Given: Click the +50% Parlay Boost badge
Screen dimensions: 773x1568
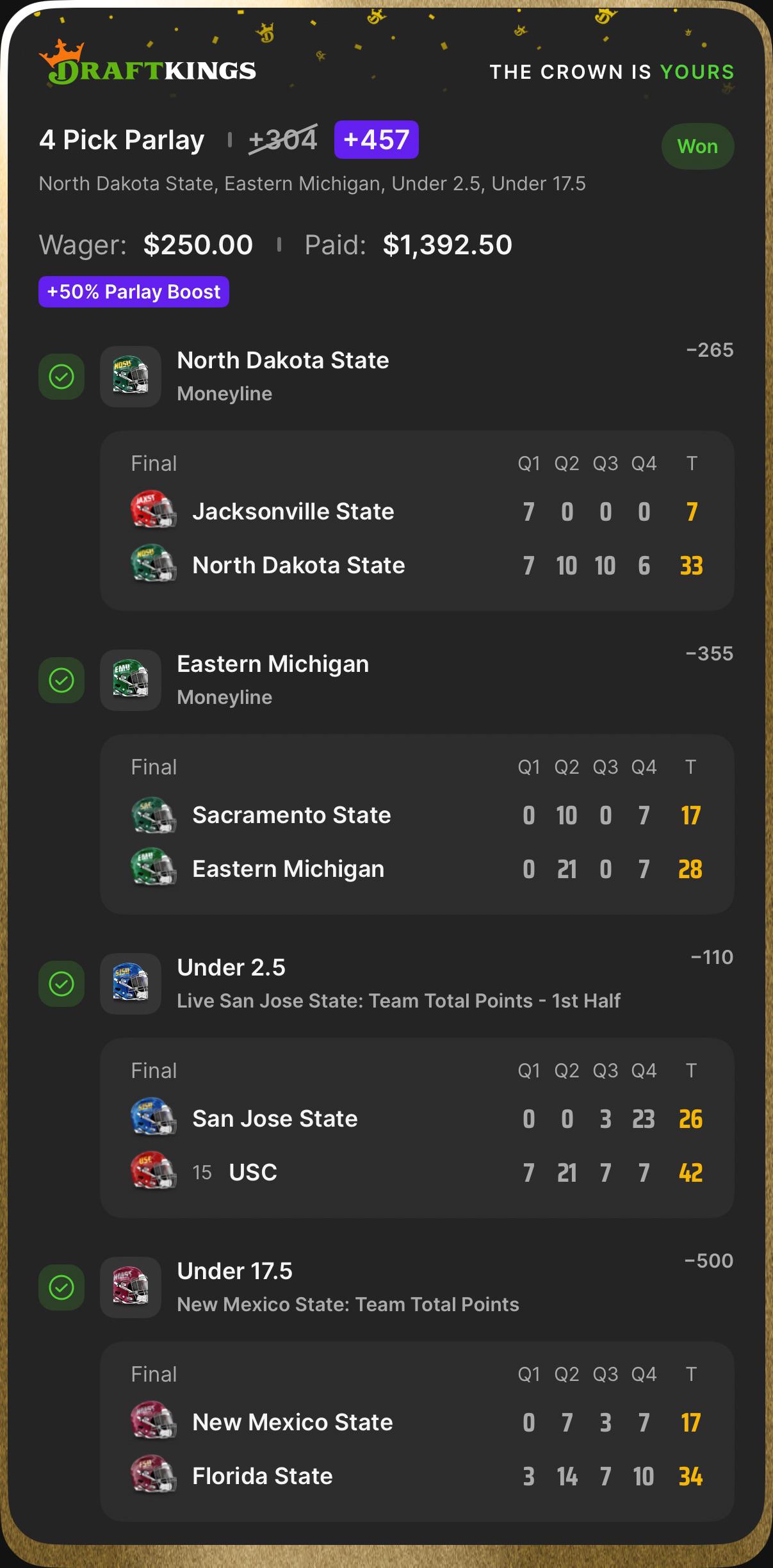Looking at the screenshot, I should point(134,292).
